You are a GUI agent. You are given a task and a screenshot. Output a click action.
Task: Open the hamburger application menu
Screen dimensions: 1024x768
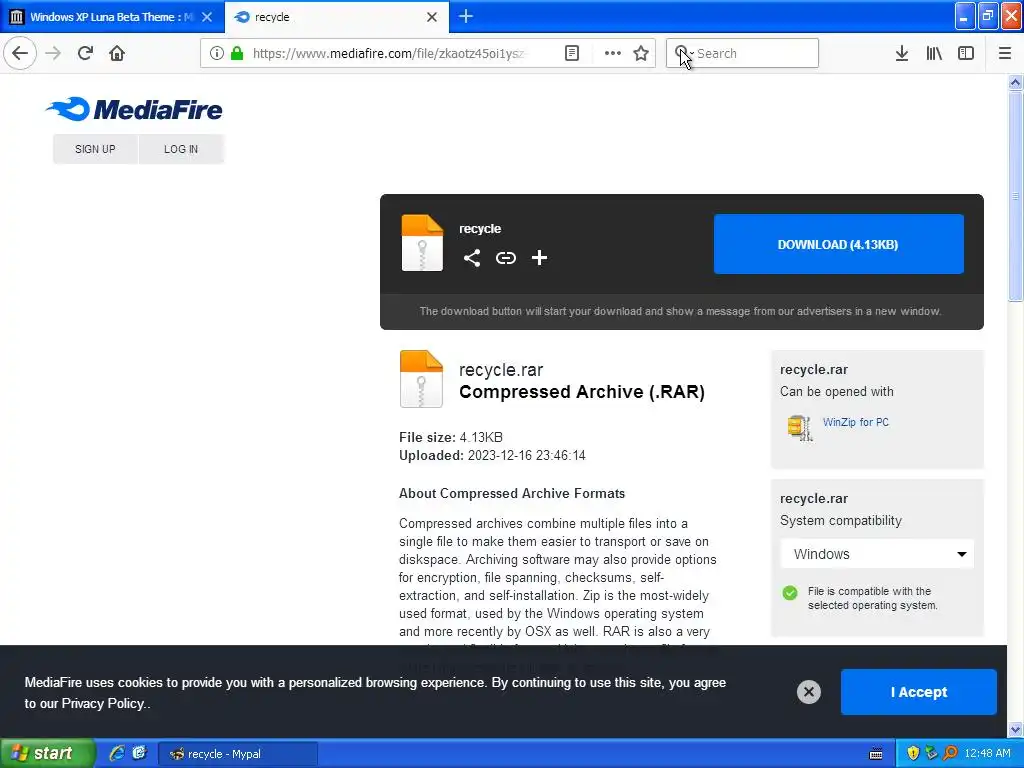pos(1005,53)
